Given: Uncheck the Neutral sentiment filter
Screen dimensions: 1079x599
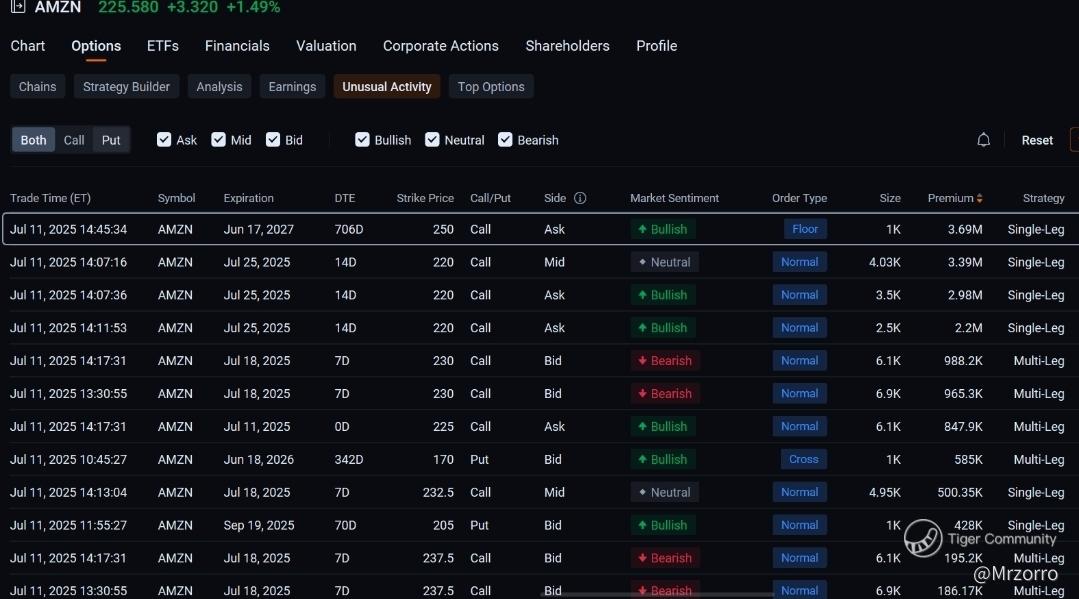Looking at the screenshot, I should 432,140.
